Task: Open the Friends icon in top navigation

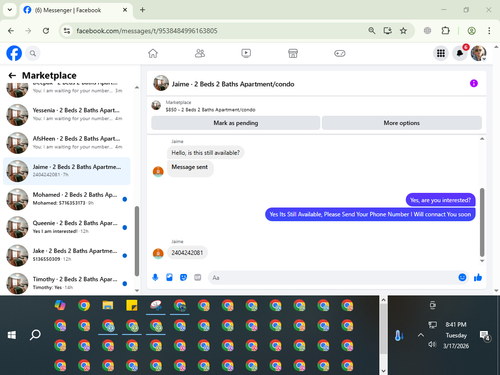Action: pos(200,53)
